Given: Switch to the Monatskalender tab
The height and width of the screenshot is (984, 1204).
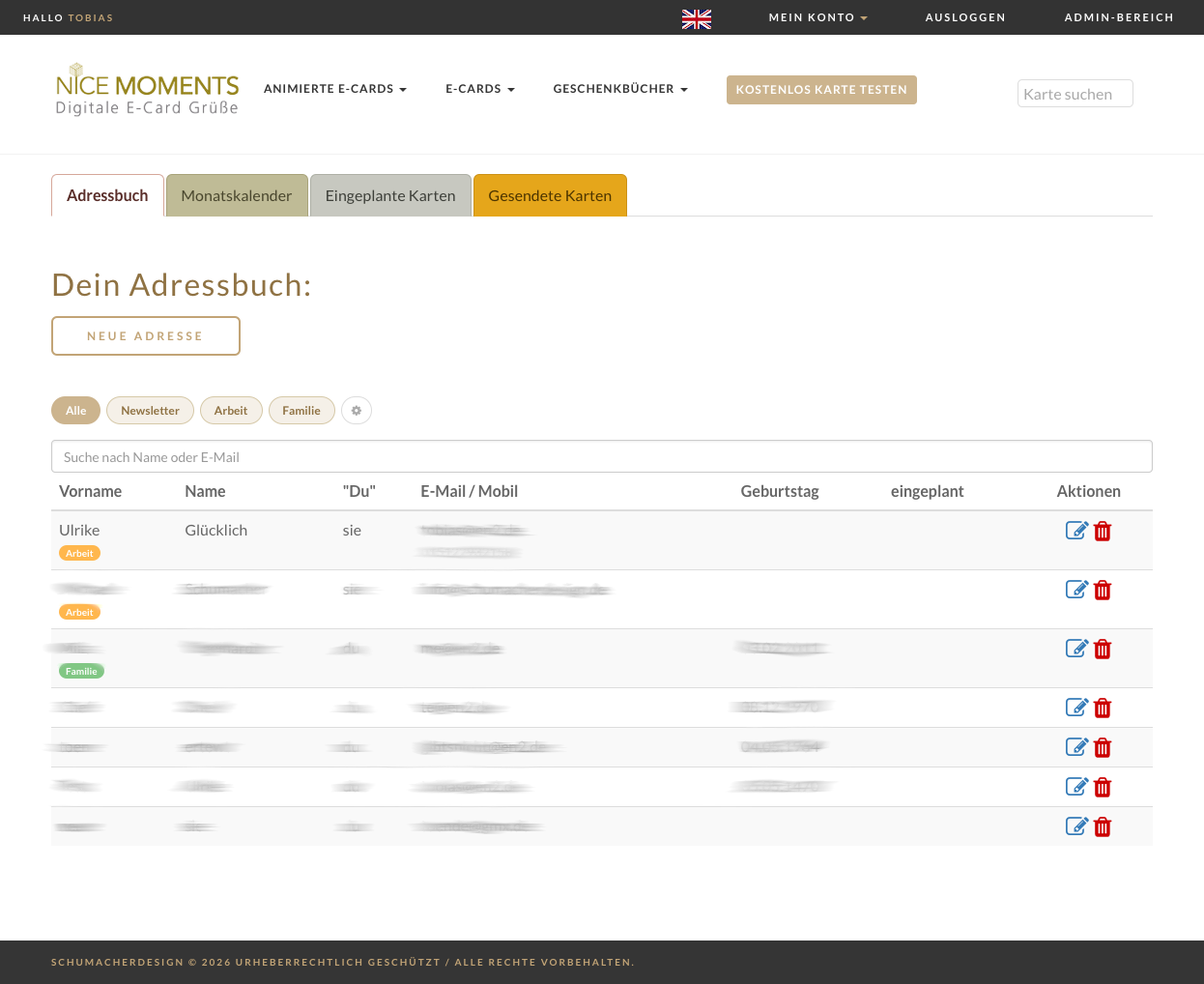Looking at the screenshot, I should (x=237, y=195).
